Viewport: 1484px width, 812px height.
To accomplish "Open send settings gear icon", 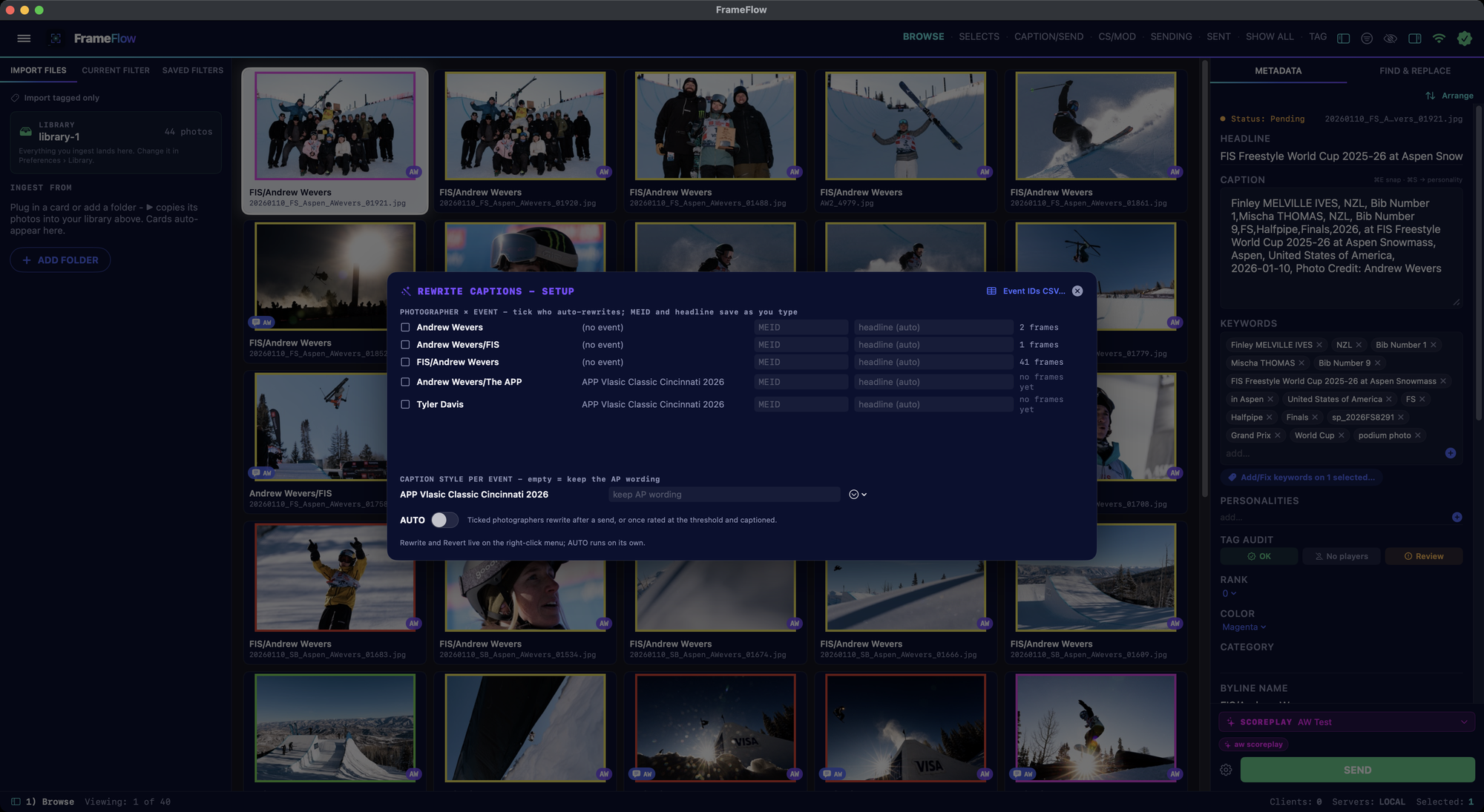I will pos(1226,770).
